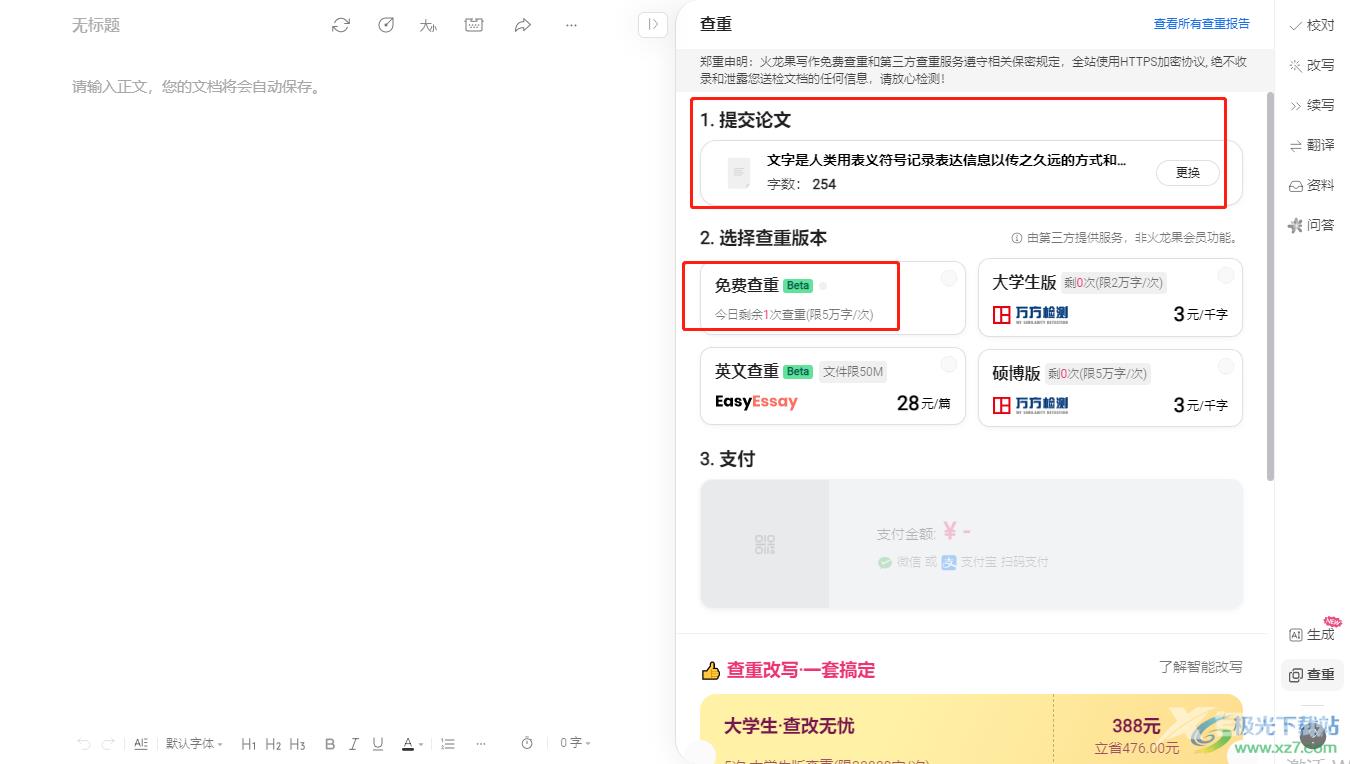Open the 大小 font size tool
This screenshot has width=1350, height=764.
click(x=429, y=25)
